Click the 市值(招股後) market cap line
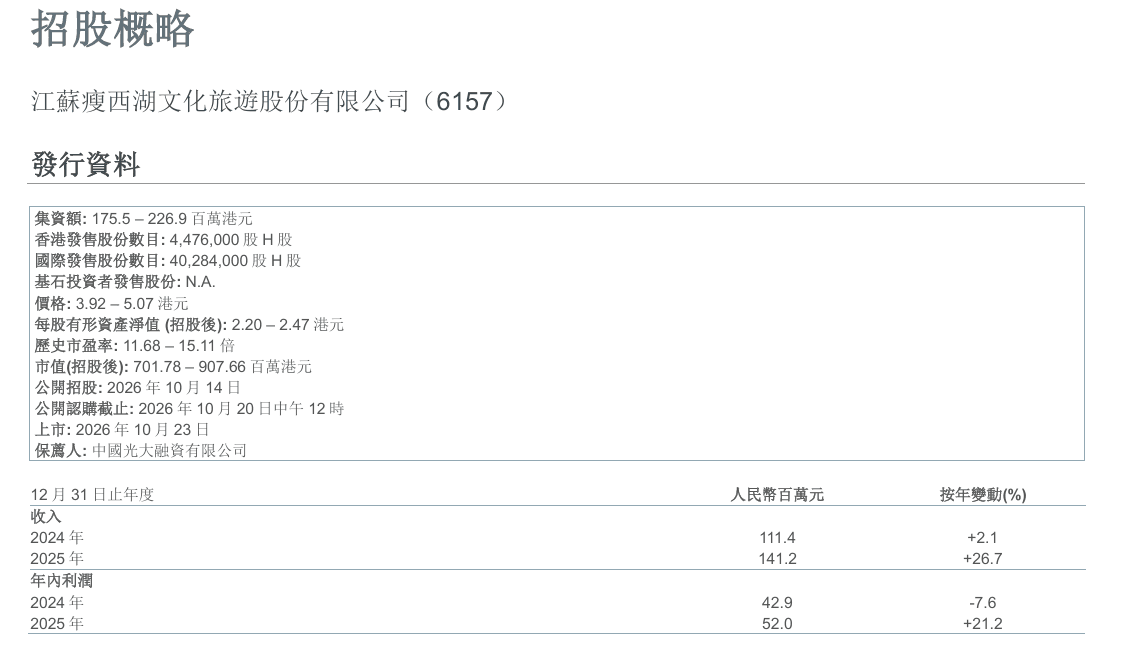Screen dimensions: 1127x655 [x=173, y=367]
